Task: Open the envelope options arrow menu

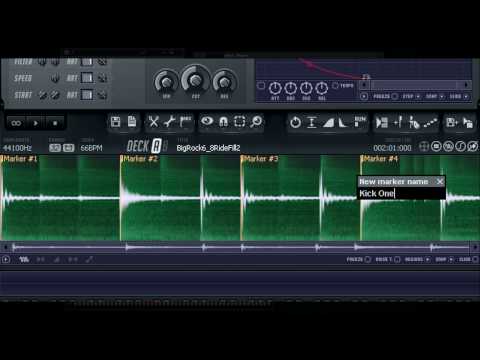Action: click(364, 97)
